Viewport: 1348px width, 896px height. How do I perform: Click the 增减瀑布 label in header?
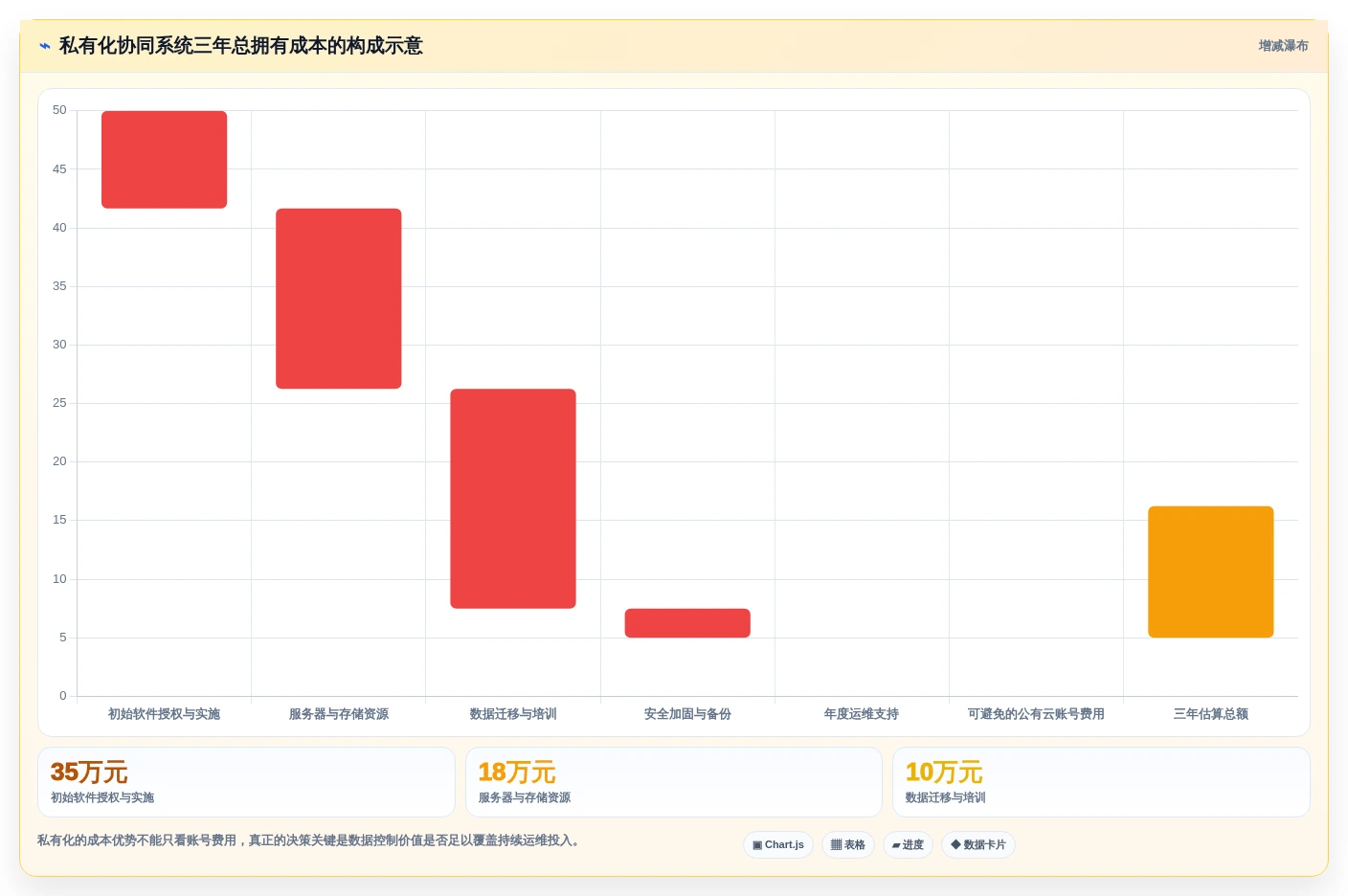[x=1283, y=46]
